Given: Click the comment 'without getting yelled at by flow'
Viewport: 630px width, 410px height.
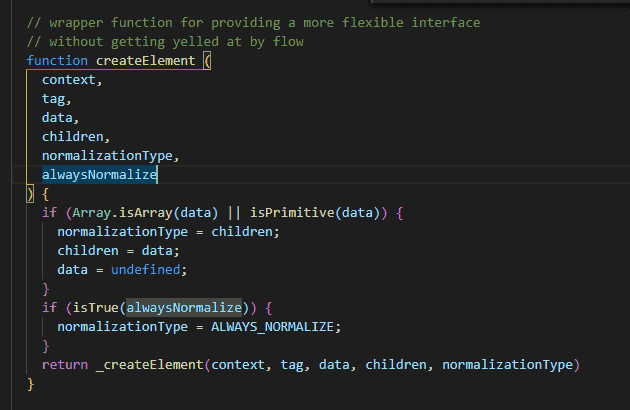Looking at the screenshot, I should pos(165,41).
